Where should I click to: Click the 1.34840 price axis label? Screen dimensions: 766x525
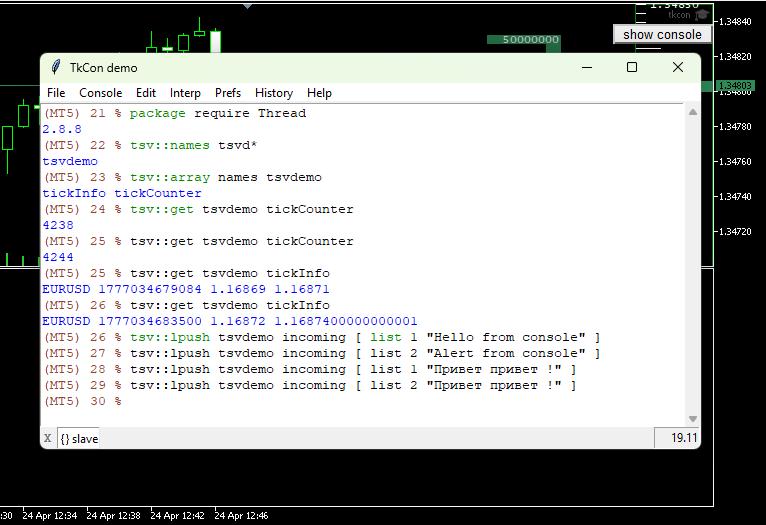point(735,21)
